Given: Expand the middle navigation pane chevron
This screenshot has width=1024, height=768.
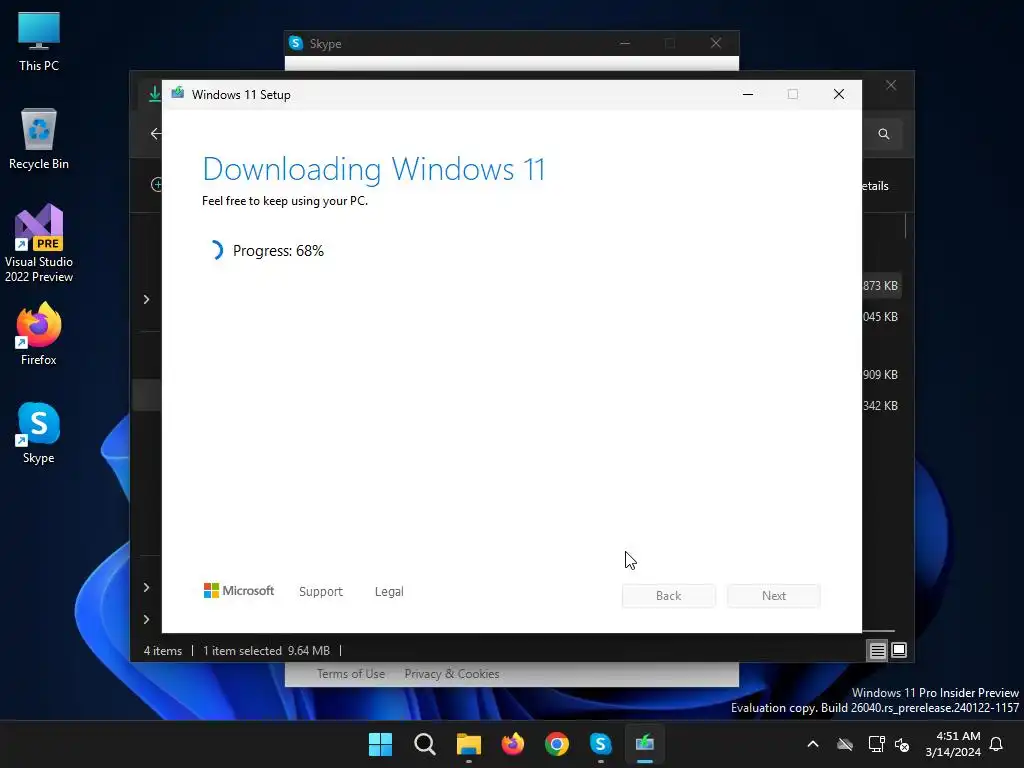Looking at the screenshot, I should [146, 587].
